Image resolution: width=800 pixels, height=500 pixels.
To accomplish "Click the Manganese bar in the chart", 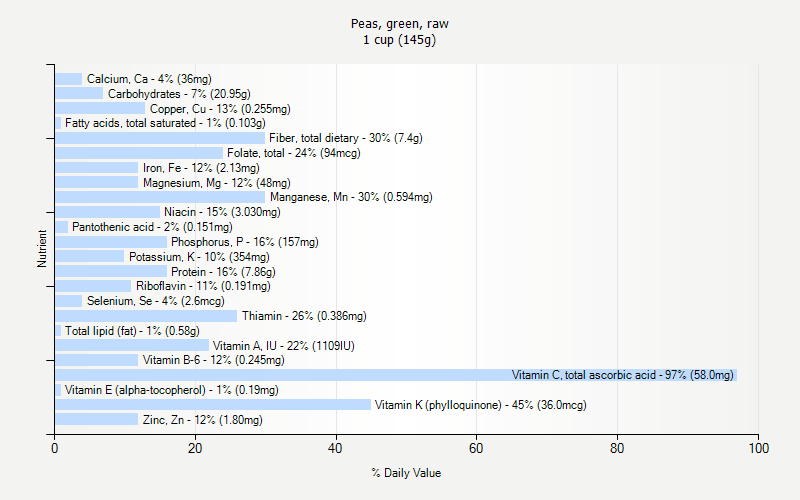I will point(160,197).
